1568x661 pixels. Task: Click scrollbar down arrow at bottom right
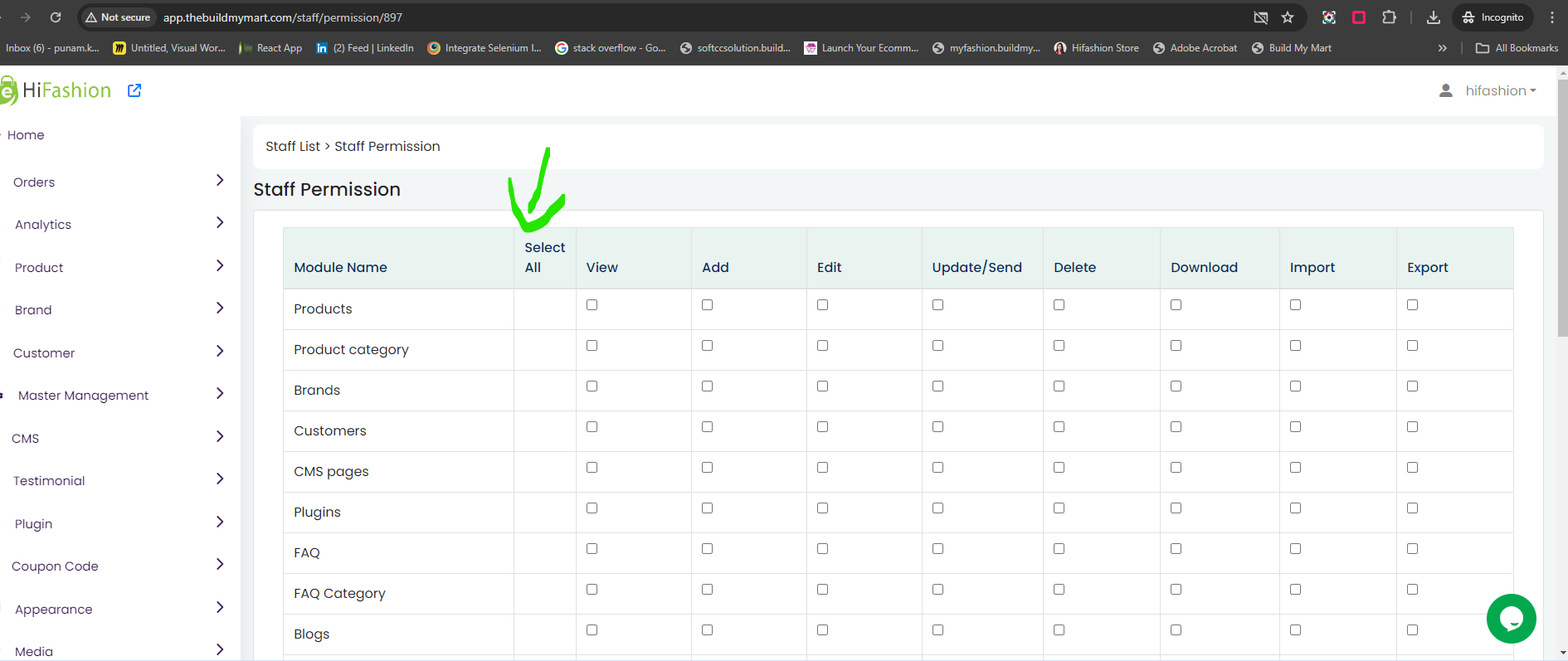[1562, 654]
